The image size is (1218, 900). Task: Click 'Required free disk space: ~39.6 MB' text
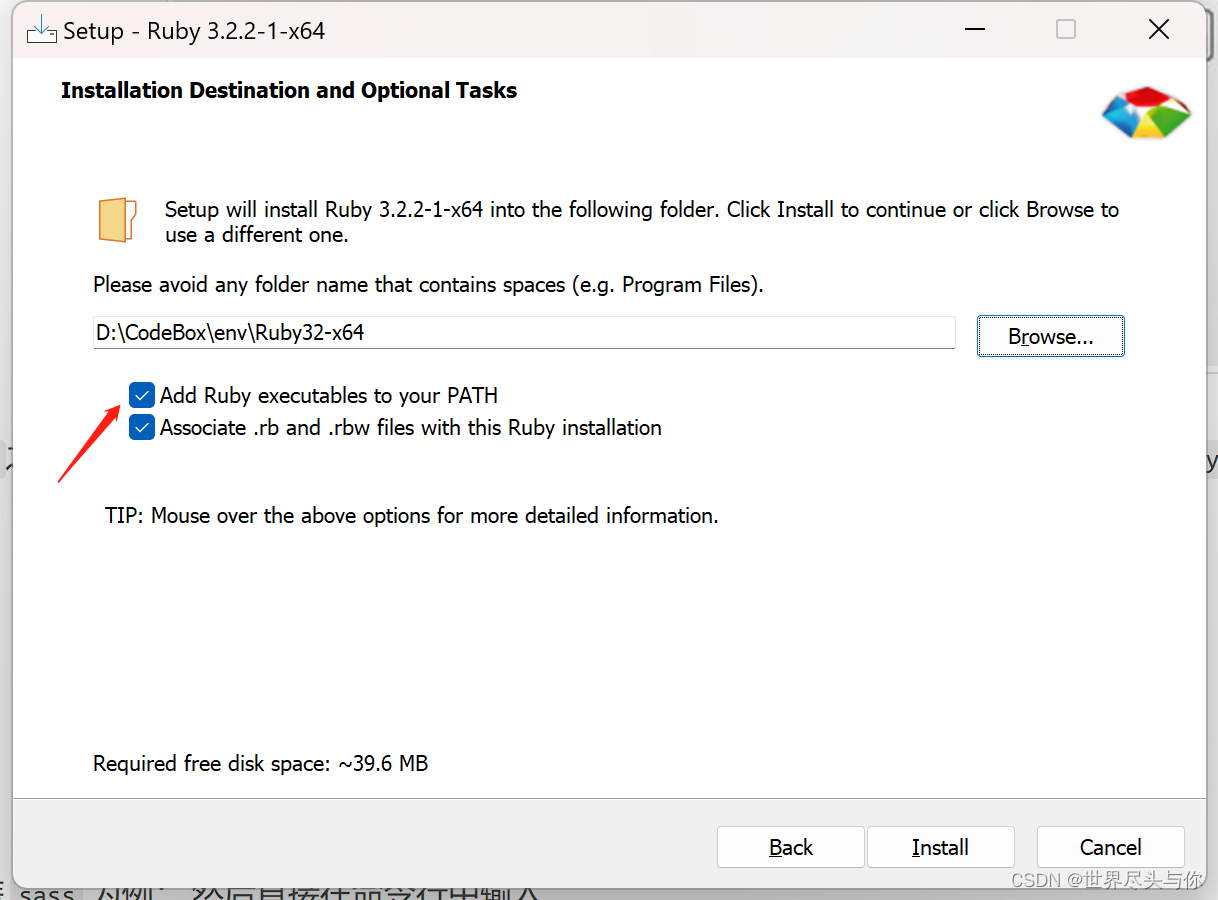click(x=261, y=764)
